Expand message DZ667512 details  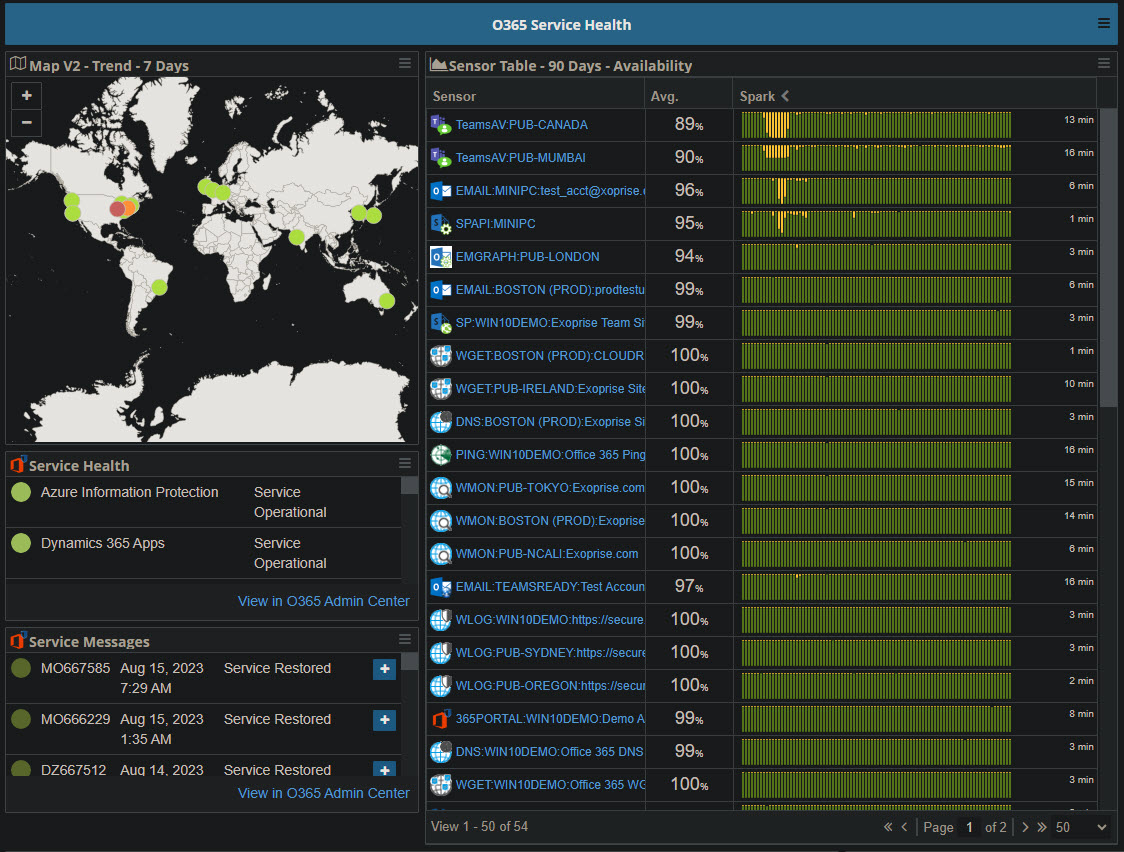[384, 769]
